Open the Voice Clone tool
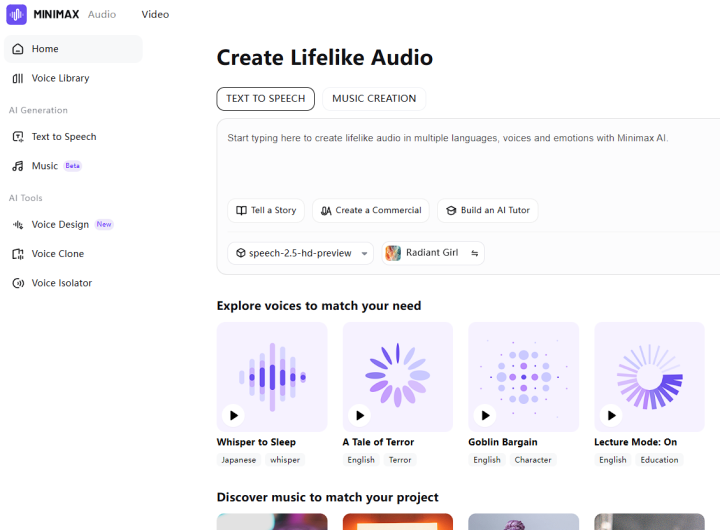Image resolution: width=720 pixels, height=530 pixels. [x=57, y=254]
